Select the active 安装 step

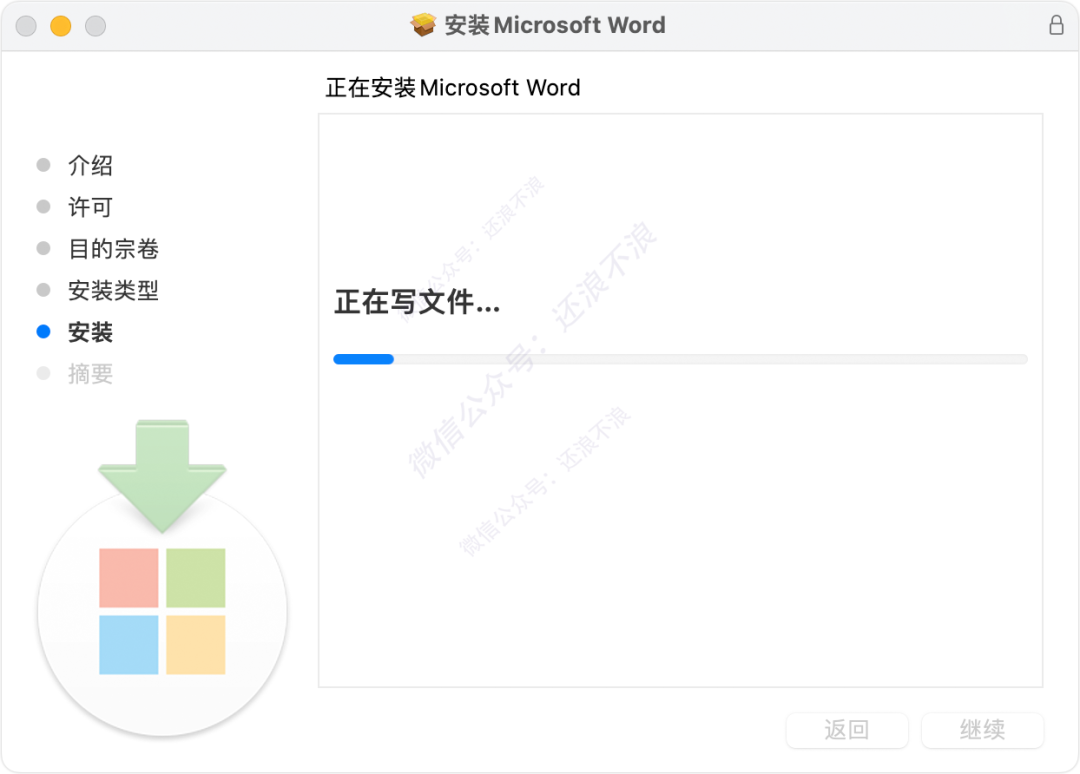pos(90,332)
